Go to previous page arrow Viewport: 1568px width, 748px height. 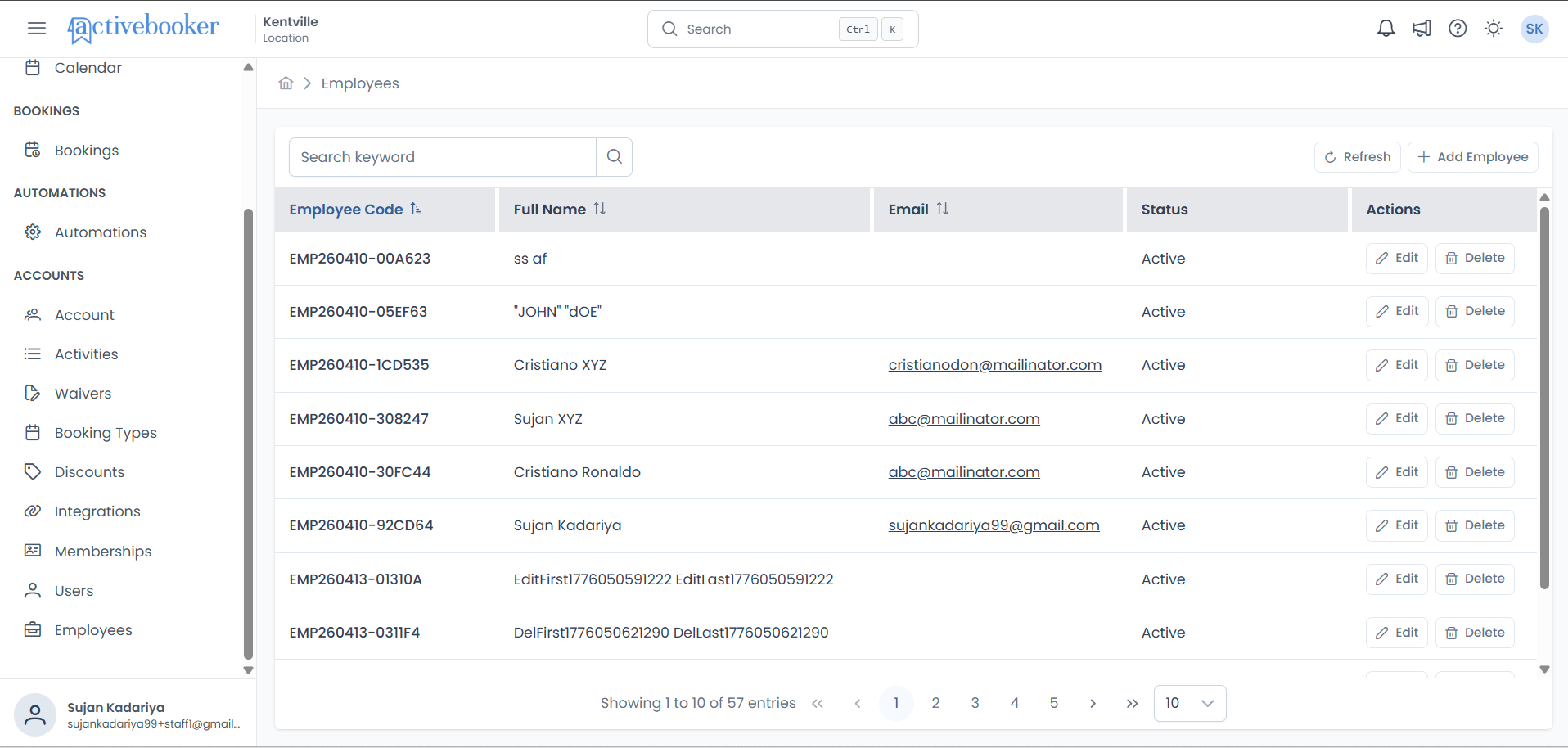point(857,703)
